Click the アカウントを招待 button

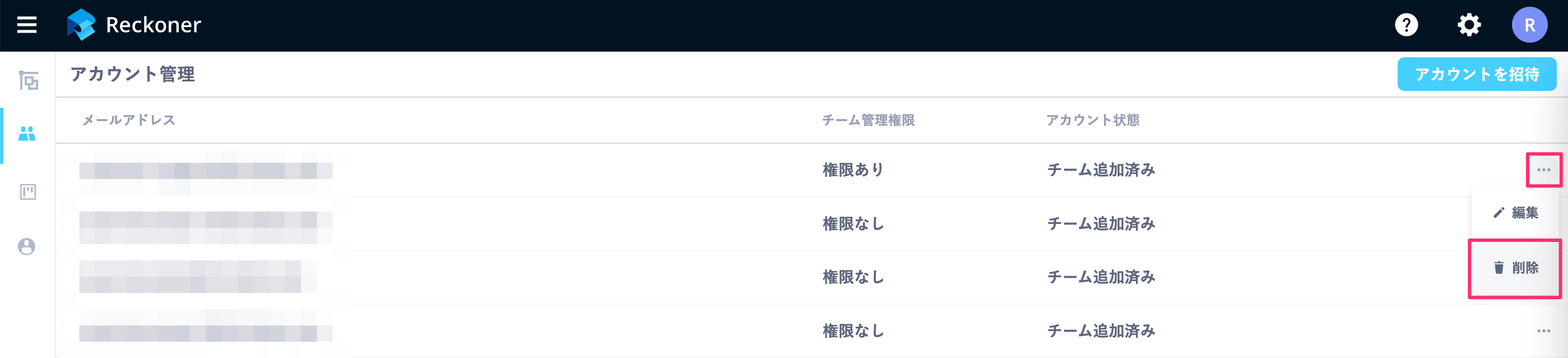(1478, 74)
